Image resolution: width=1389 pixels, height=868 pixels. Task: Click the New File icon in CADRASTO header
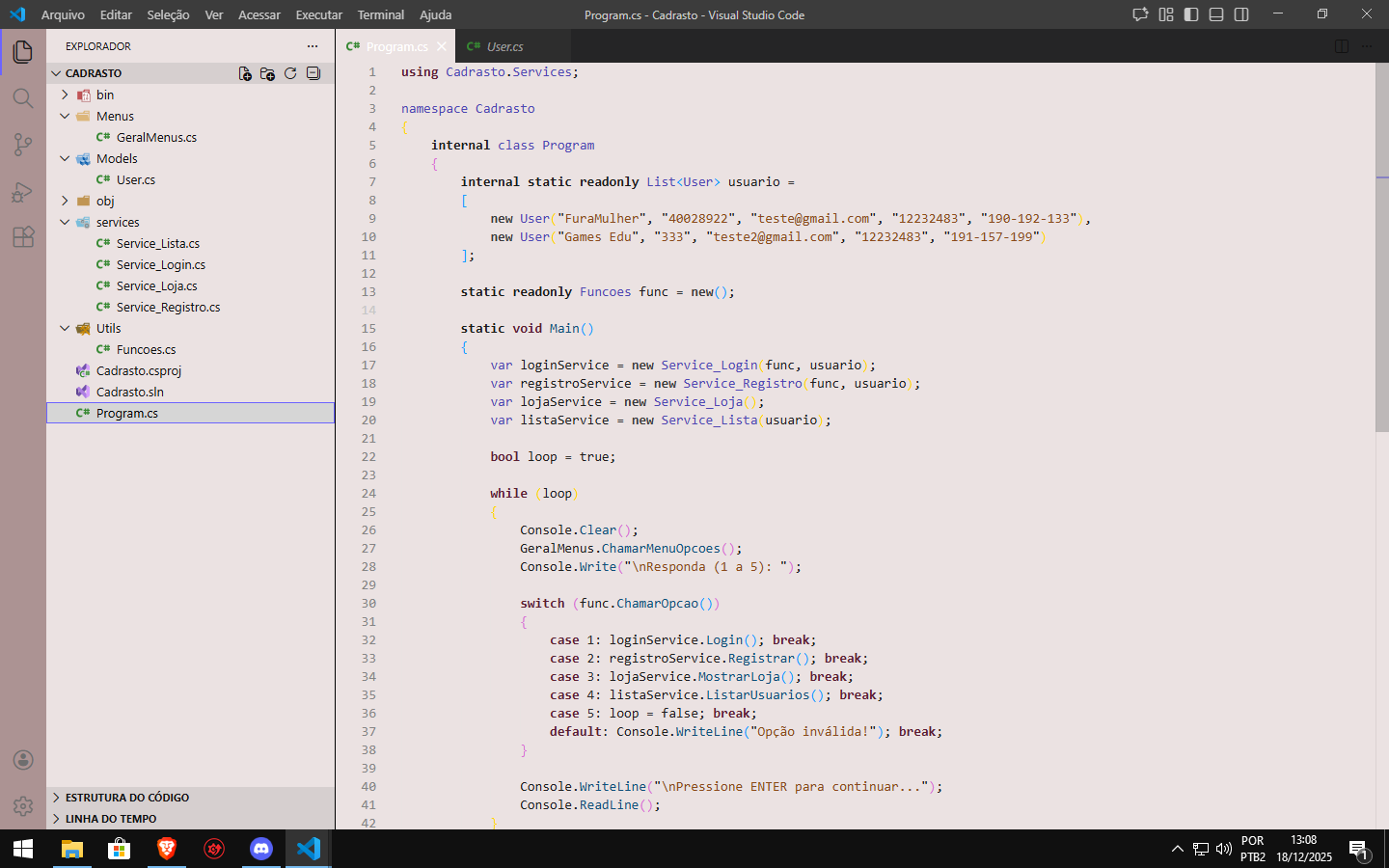click(x=245, y=73)
